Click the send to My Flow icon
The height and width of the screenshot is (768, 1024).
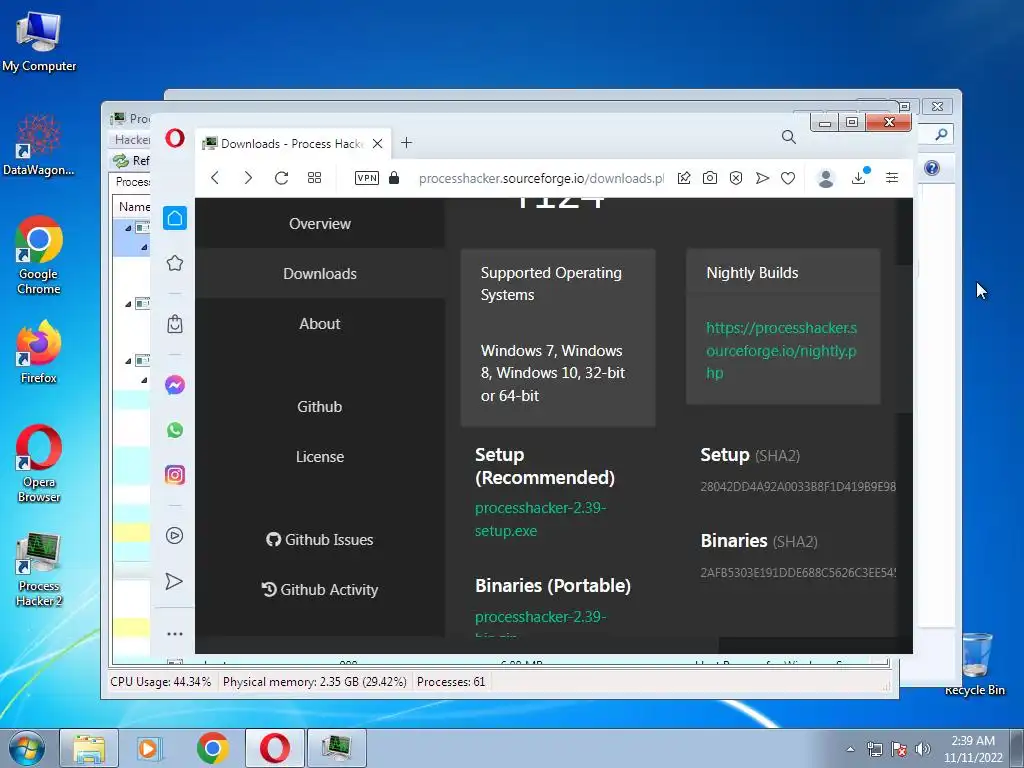tap(762, 178)
